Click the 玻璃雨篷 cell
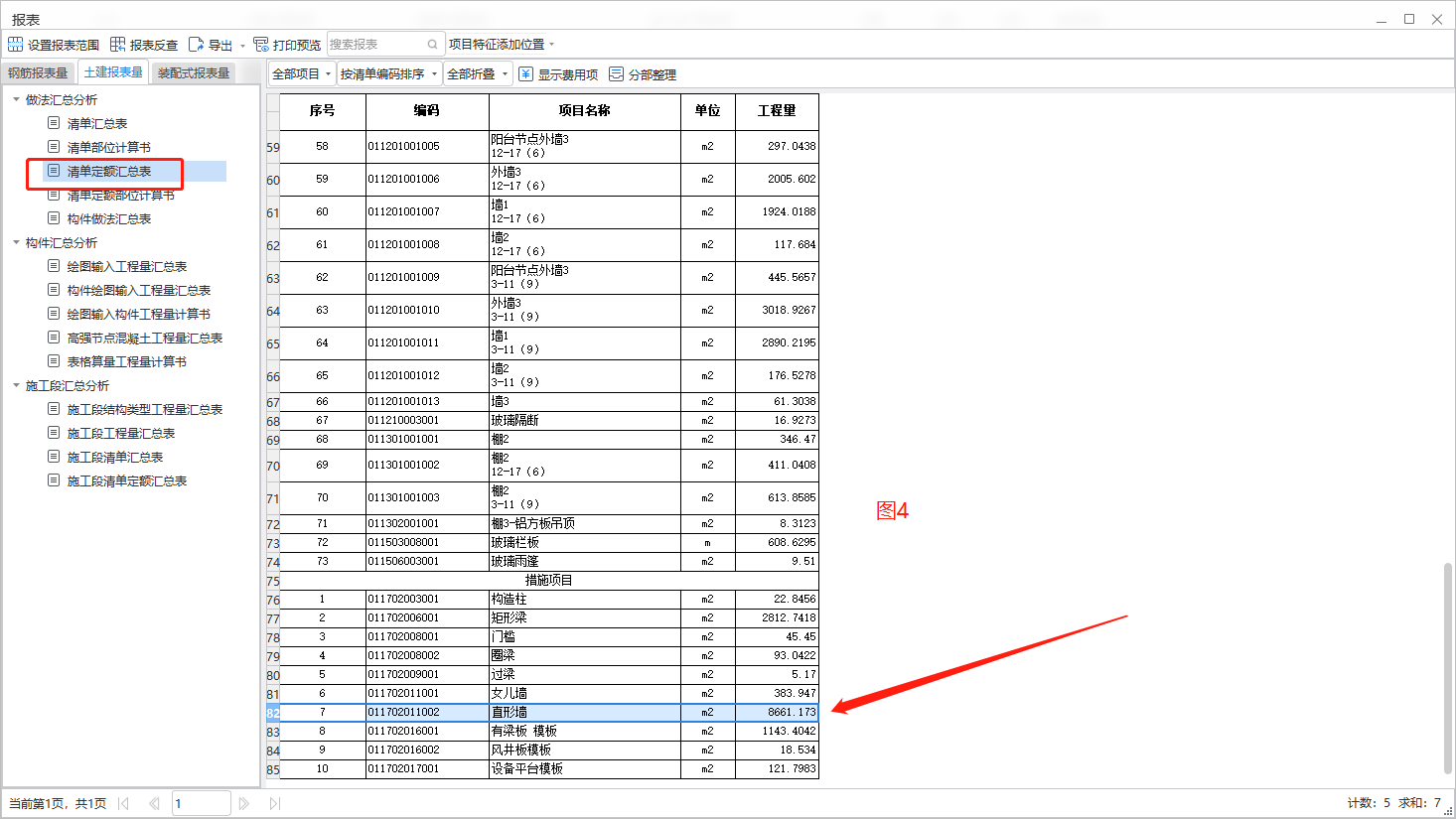1456x819 pixels. [x=584, y=562]
